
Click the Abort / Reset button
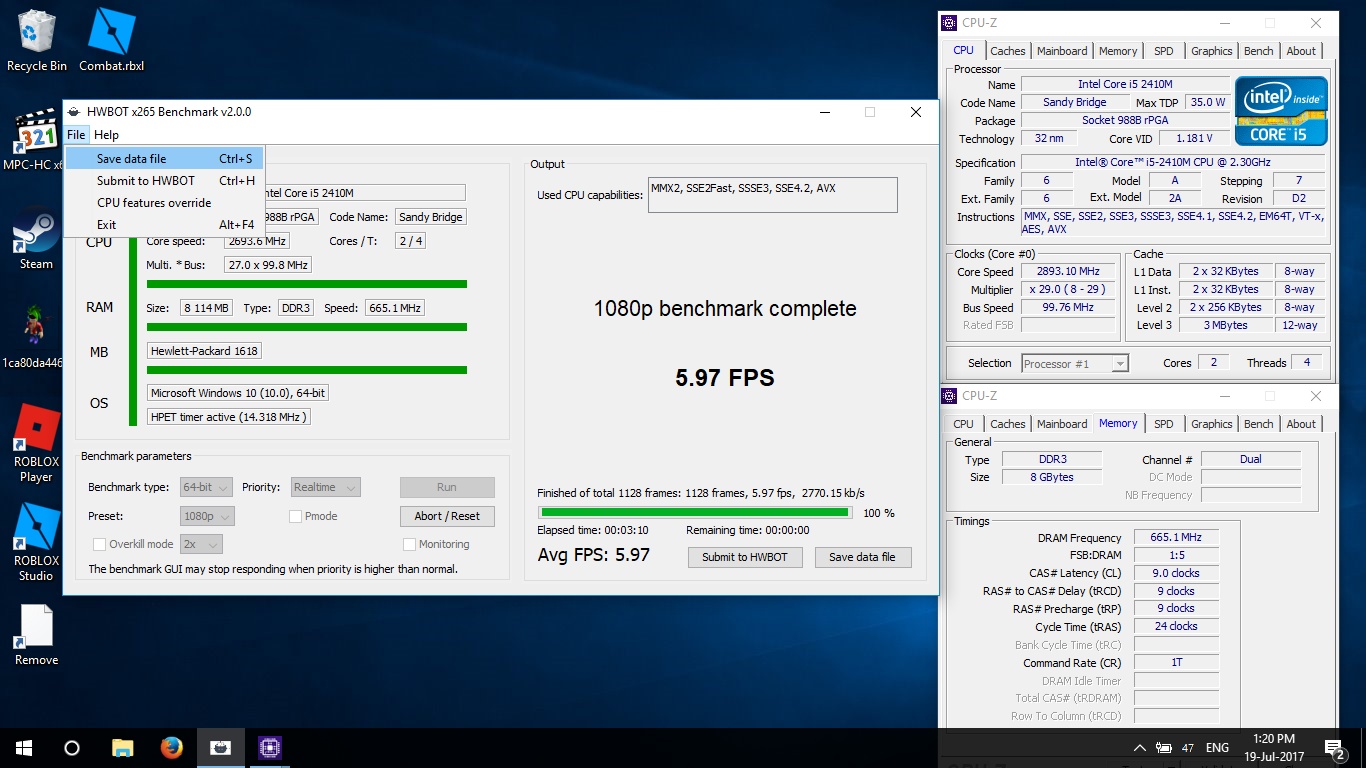pyautogui.click(x=447, y=516)
